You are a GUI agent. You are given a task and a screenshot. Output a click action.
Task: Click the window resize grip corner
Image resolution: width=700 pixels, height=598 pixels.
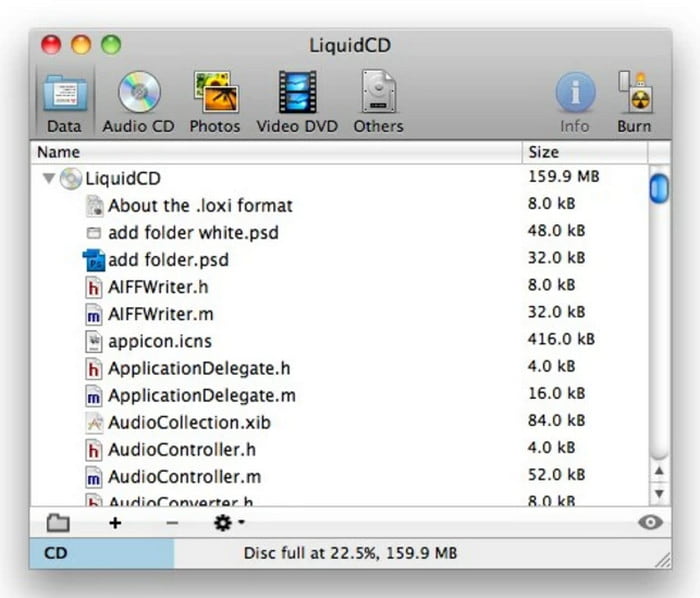pyautogui.click(x=663, y=560)
